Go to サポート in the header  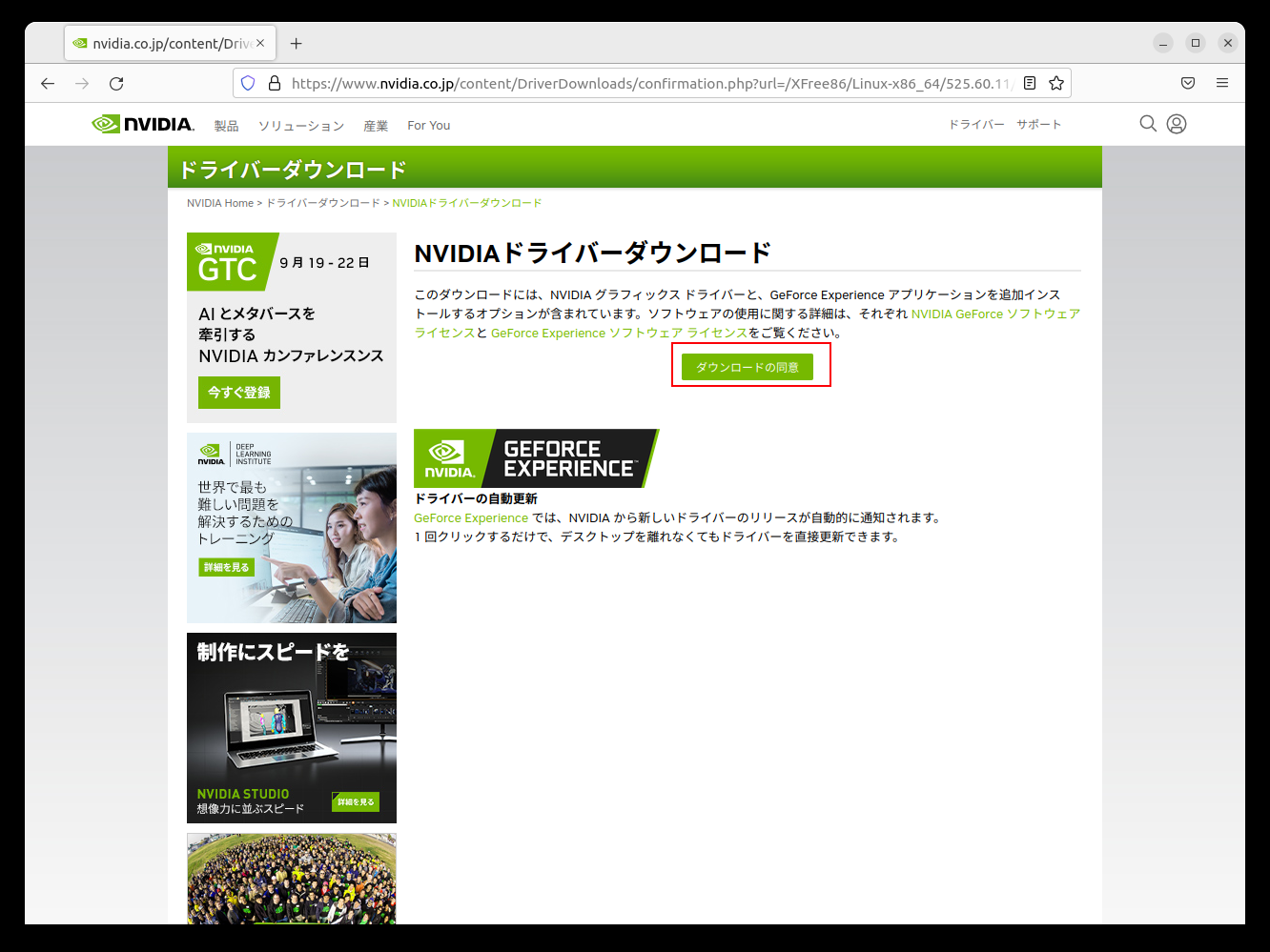point(1038,125)
